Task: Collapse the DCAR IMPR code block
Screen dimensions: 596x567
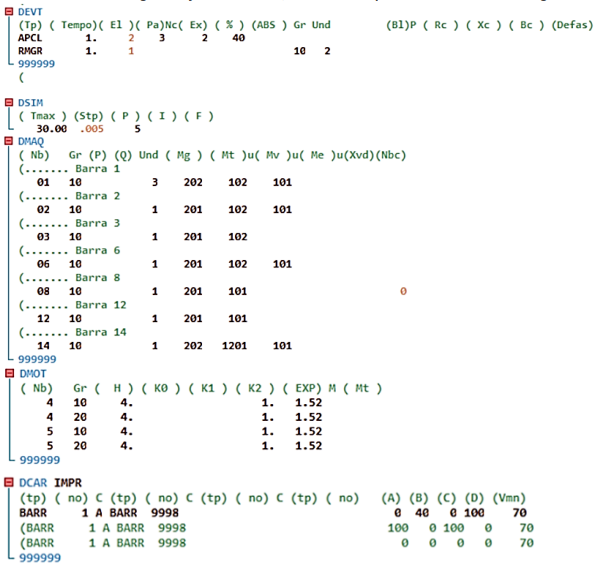Action: click(9, 483)
